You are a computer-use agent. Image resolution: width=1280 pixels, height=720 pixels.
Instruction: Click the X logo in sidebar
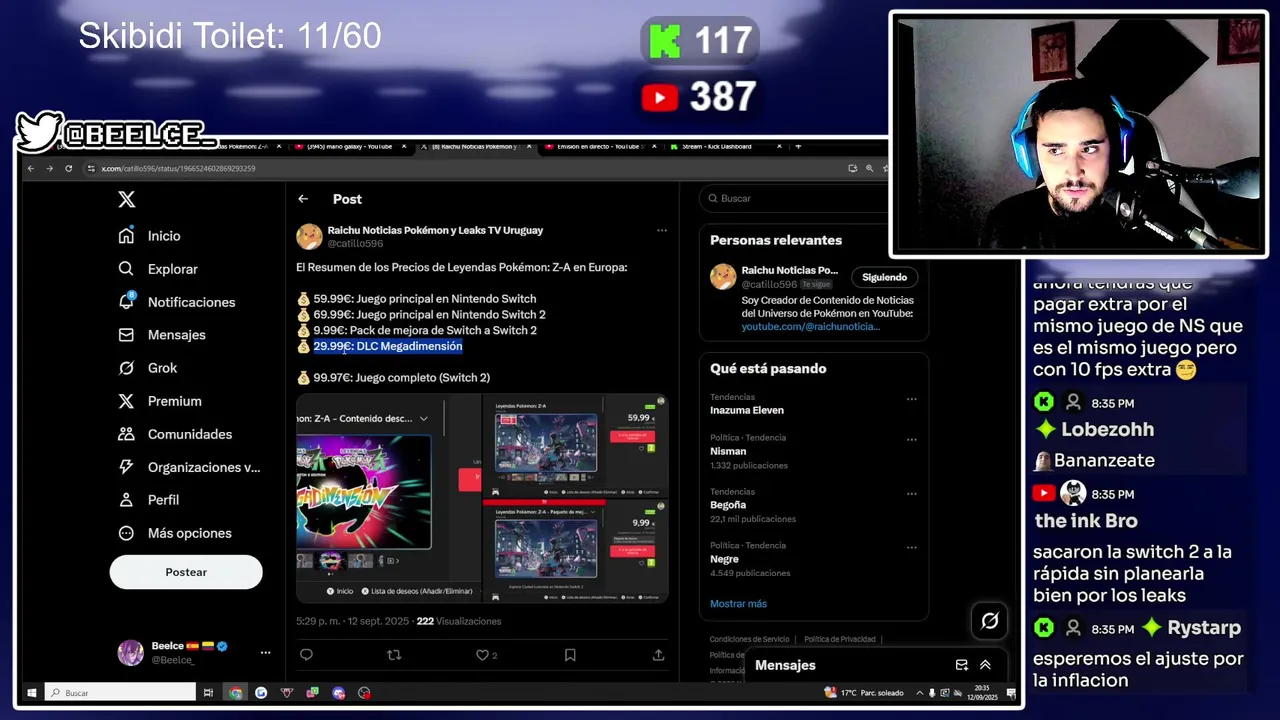[x=126, y=199]
